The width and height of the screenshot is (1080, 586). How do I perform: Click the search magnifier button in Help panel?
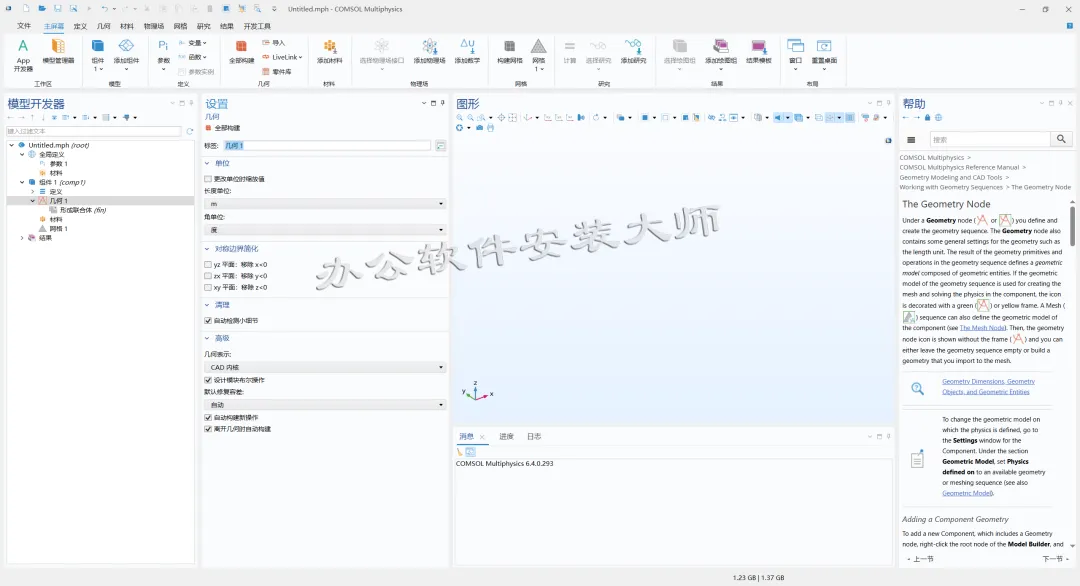pos(1061,139)
